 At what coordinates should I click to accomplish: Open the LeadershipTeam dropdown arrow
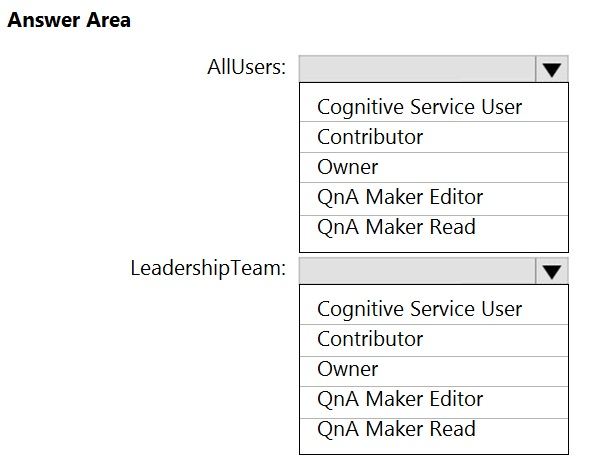[552, 271]
